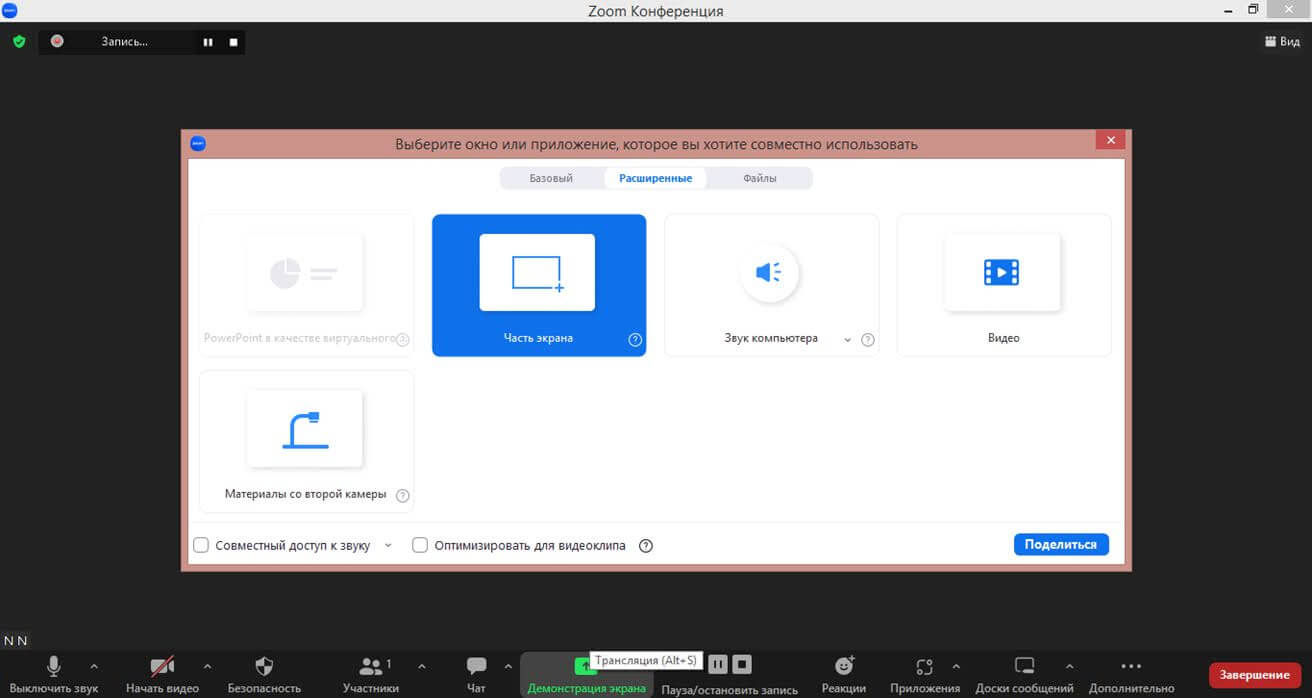Open the Чат chat panel

pyautogui.click(x=476, y=667)
